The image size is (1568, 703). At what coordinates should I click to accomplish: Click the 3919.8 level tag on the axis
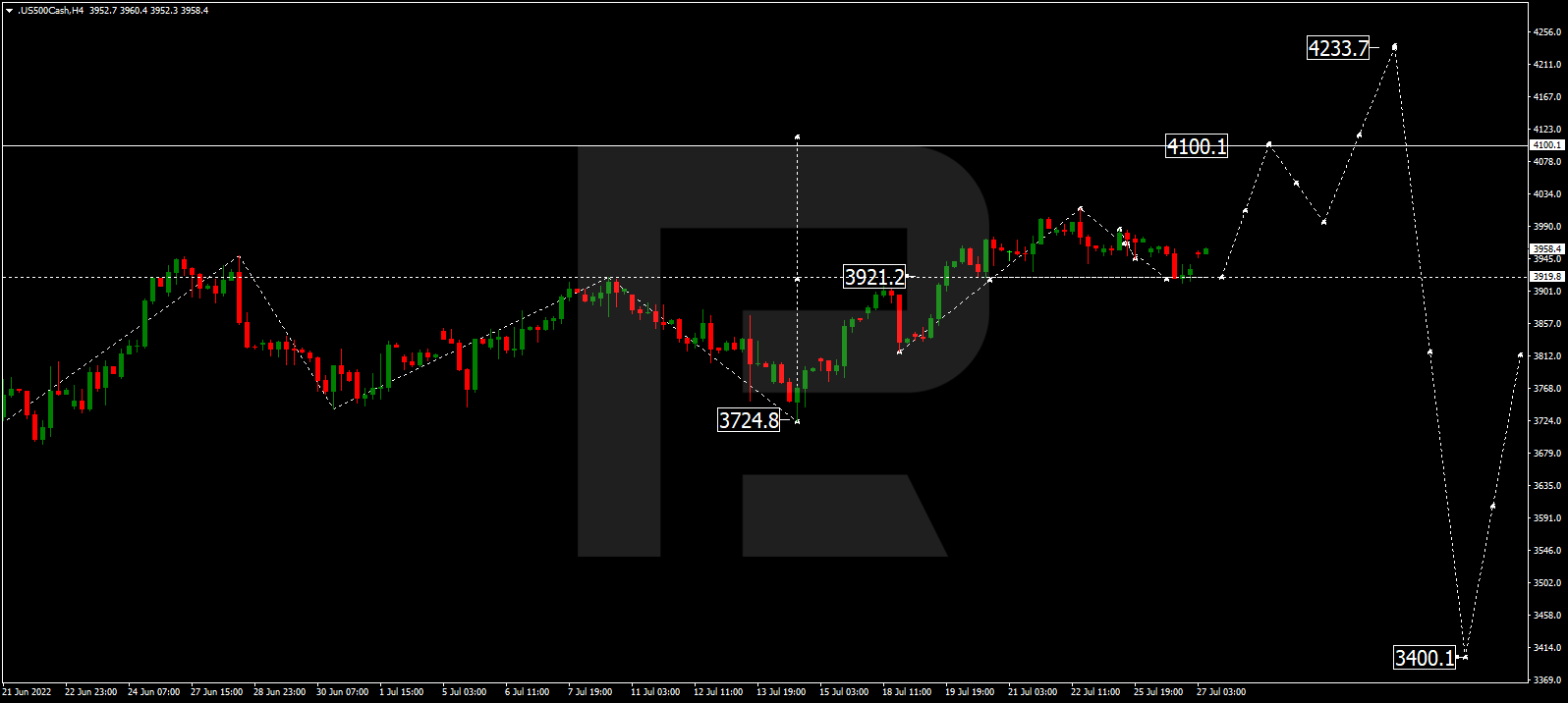(1546, 277)
